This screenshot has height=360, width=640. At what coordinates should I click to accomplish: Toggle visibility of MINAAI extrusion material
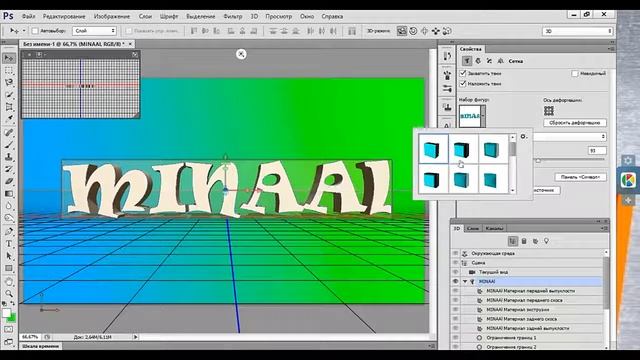pos(455,310)
